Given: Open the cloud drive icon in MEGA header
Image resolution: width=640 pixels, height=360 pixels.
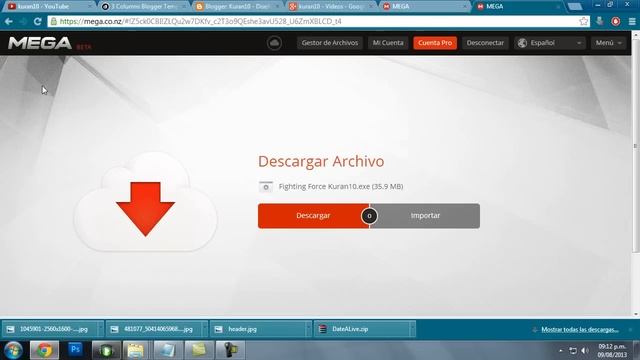Looking at the screenshot, I should pos(274,43).
